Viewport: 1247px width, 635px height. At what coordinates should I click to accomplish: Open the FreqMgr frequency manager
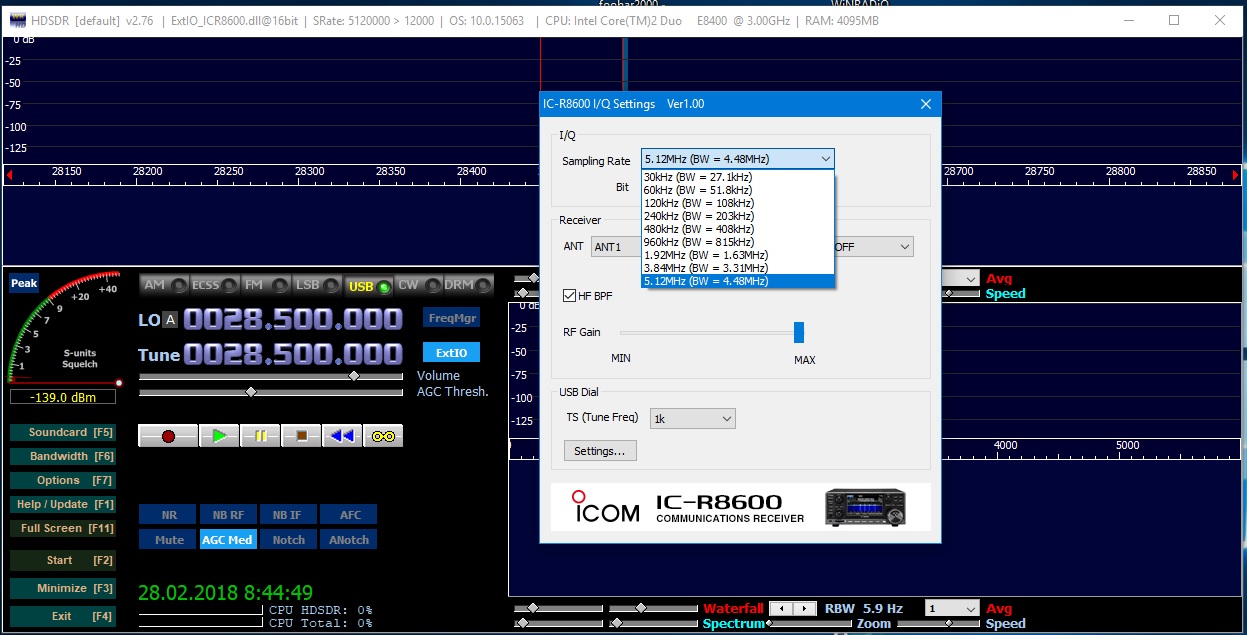pyautogui.click(x=451, y=317)
